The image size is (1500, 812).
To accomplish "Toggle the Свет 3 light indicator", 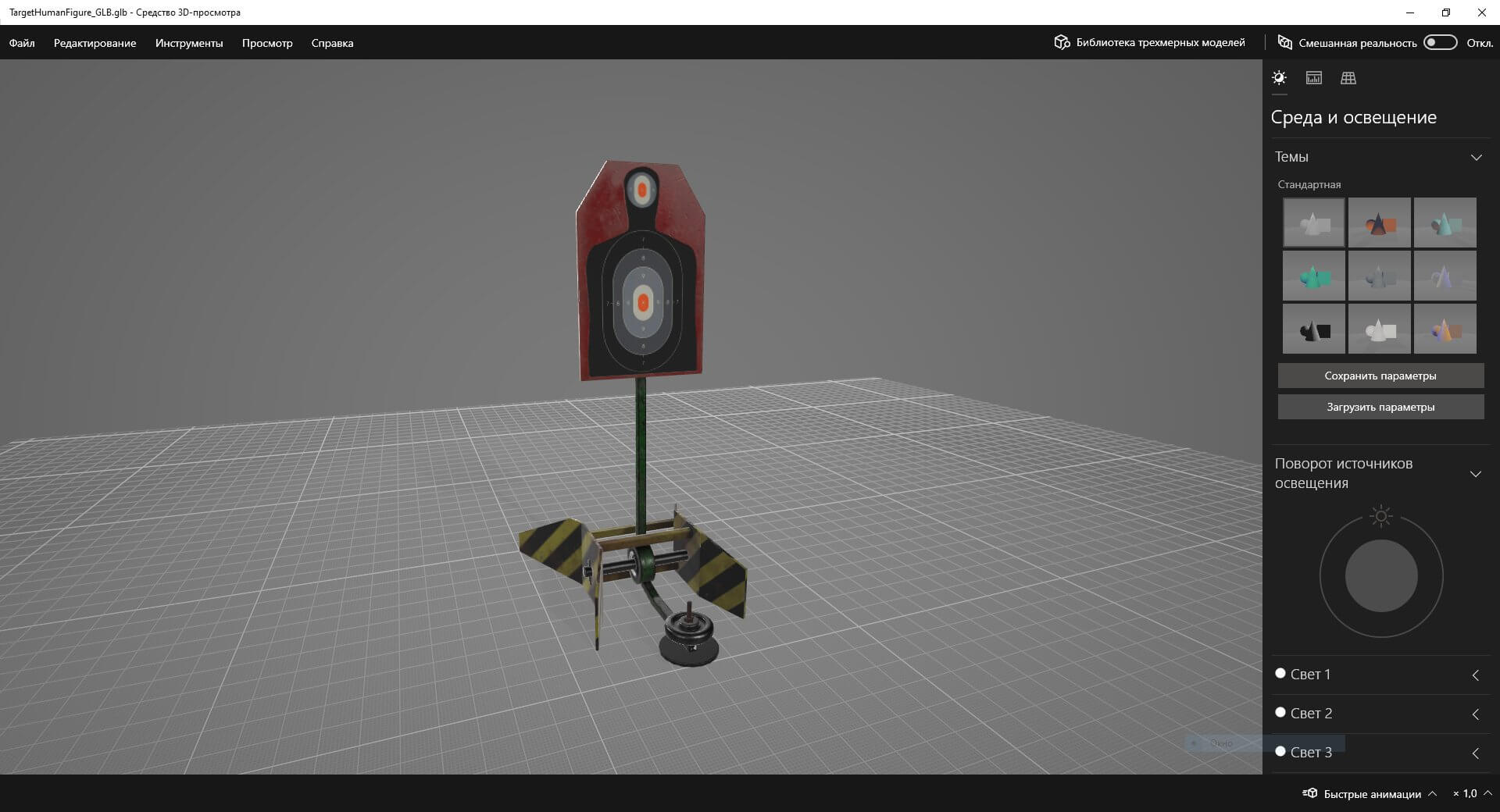I will [x=1280, y=752].
